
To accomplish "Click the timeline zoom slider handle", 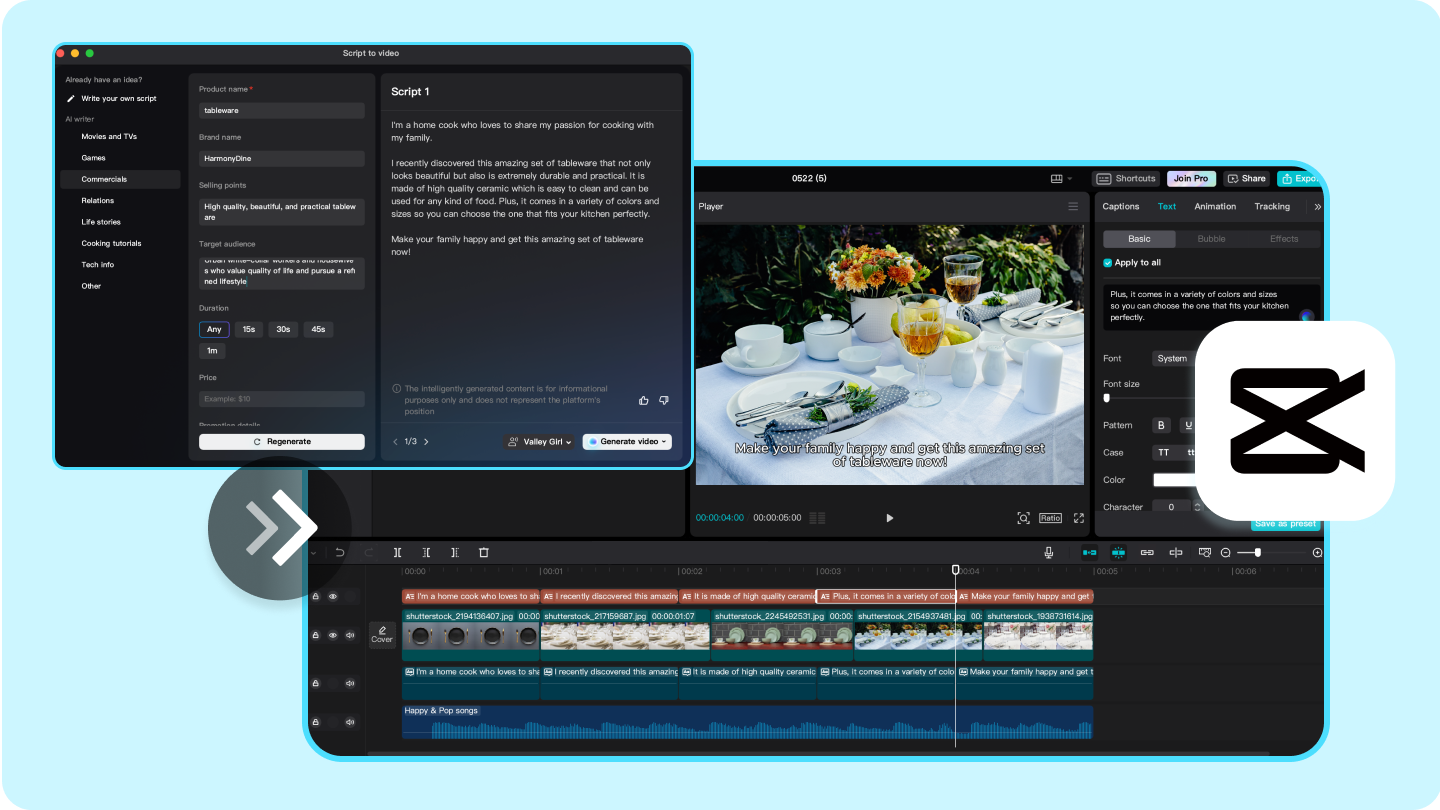I will 1257,552.
